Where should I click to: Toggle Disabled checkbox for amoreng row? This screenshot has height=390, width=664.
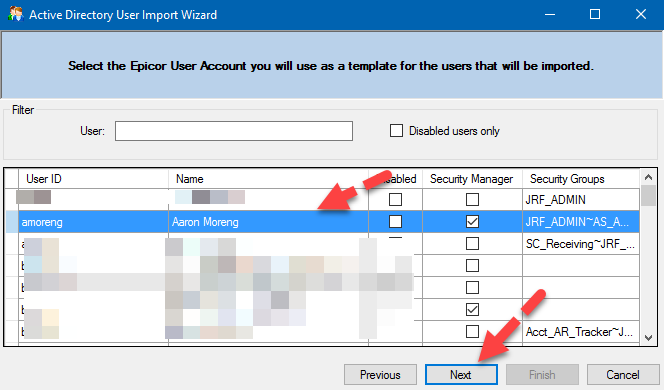(396, 221)
